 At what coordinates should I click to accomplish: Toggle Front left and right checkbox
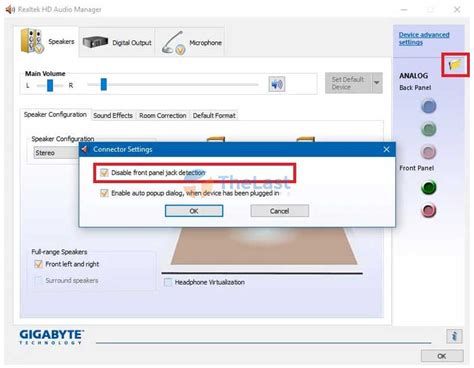(39, 264)
